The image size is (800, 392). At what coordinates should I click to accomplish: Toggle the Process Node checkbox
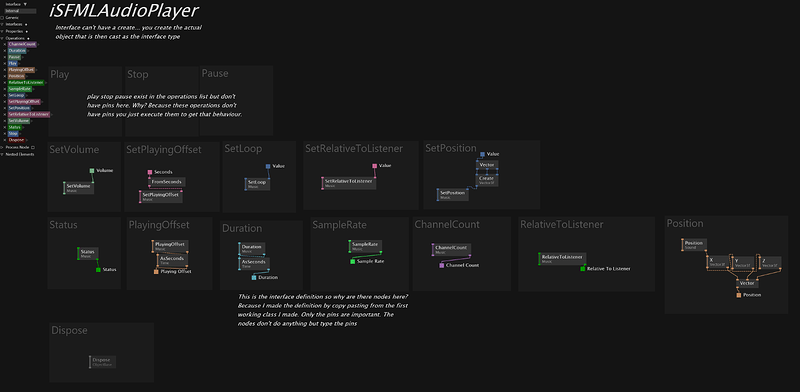click(33, 148)
